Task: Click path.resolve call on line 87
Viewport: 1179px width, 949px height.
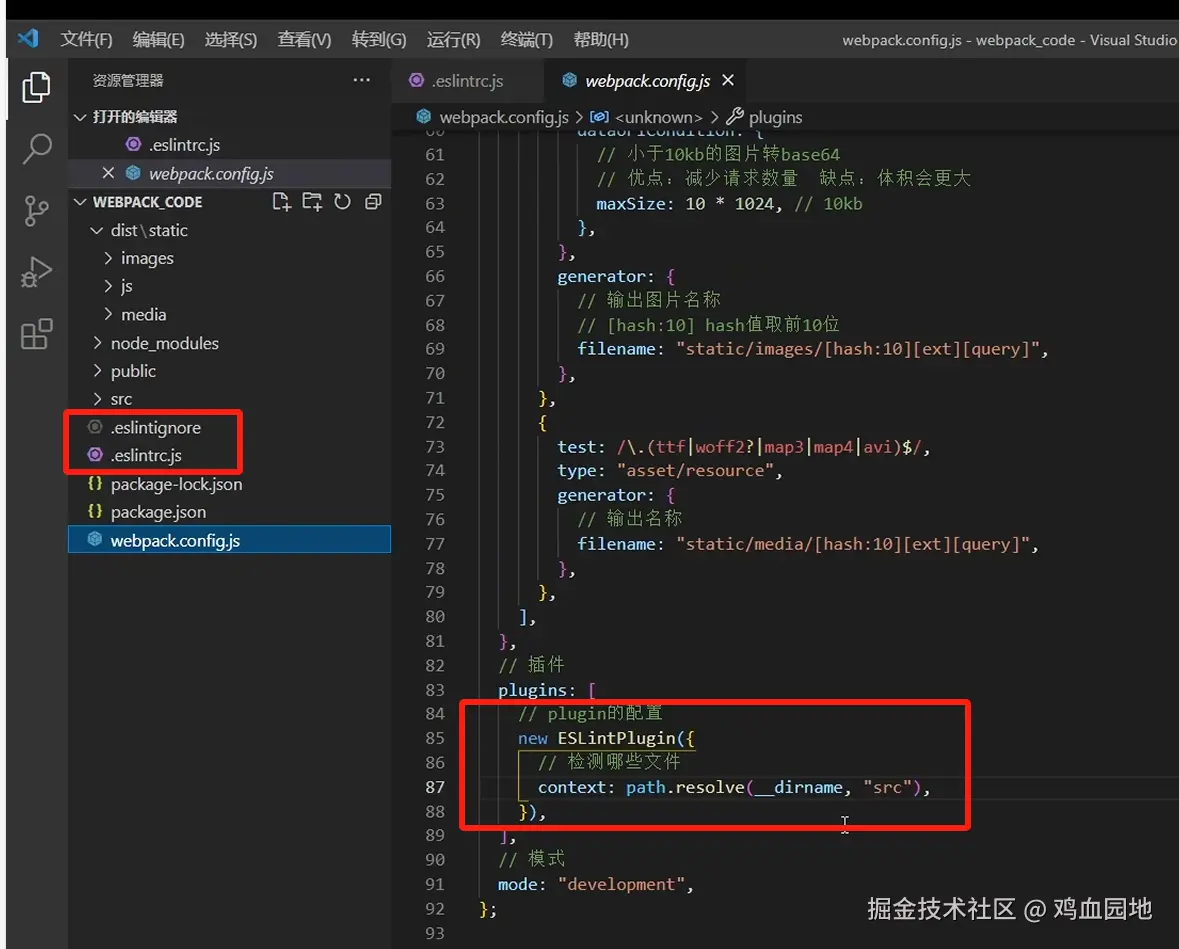Action: pyautogui.click(x=685, y=787)
